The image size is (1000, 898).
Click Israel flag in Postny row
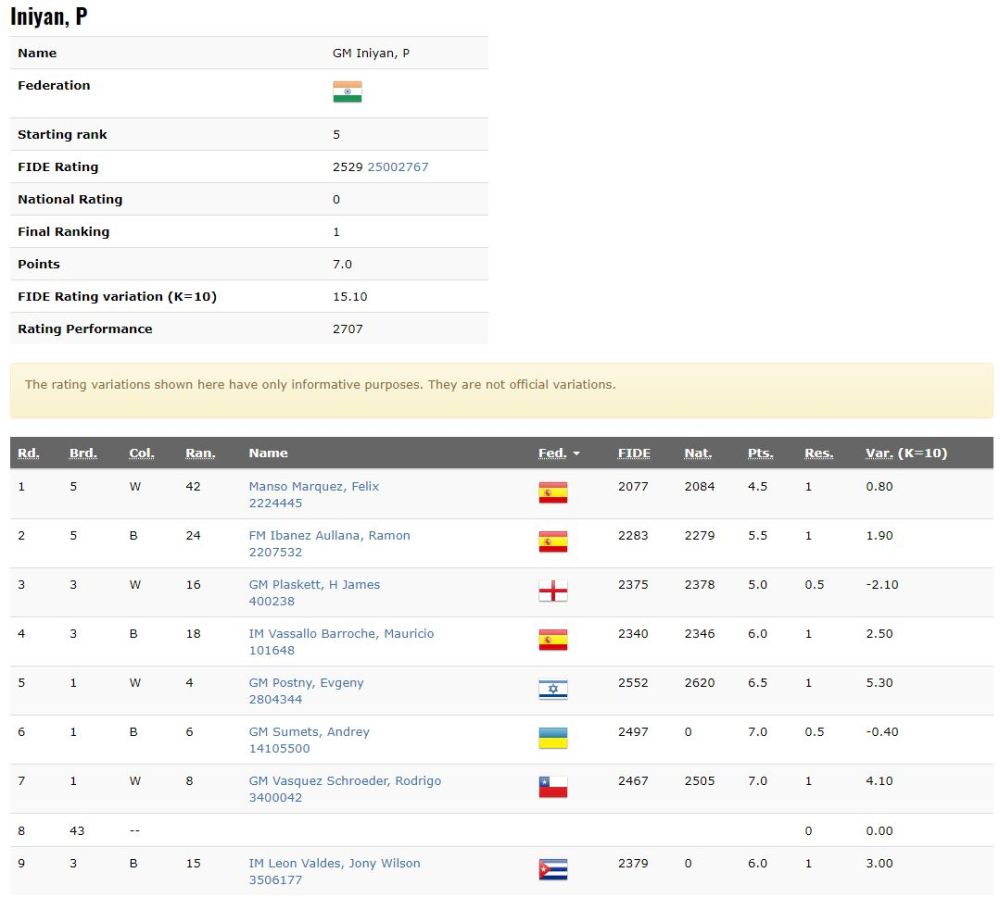tap(552, 689)
